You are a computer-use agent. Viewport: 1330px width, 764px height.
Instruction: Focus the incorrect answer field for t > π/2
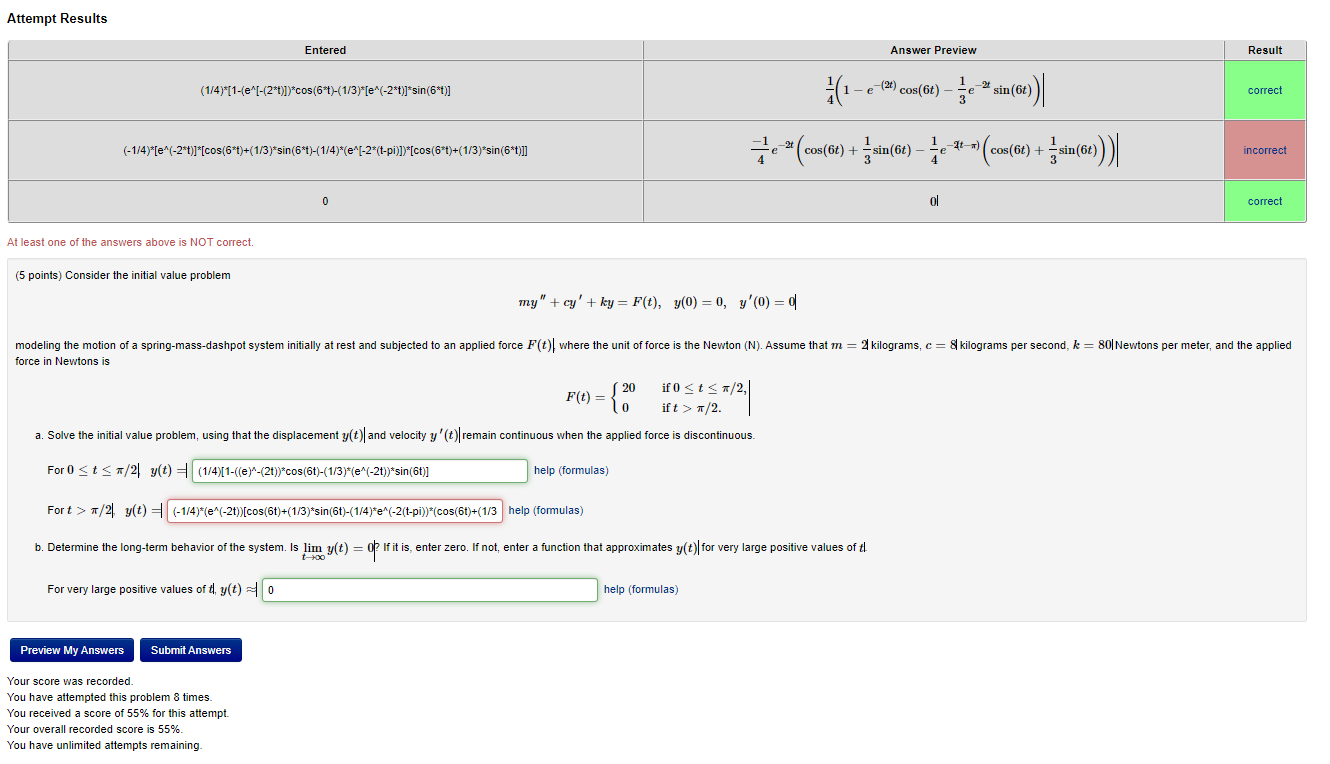pyautogui.click(x=334, y=510)
